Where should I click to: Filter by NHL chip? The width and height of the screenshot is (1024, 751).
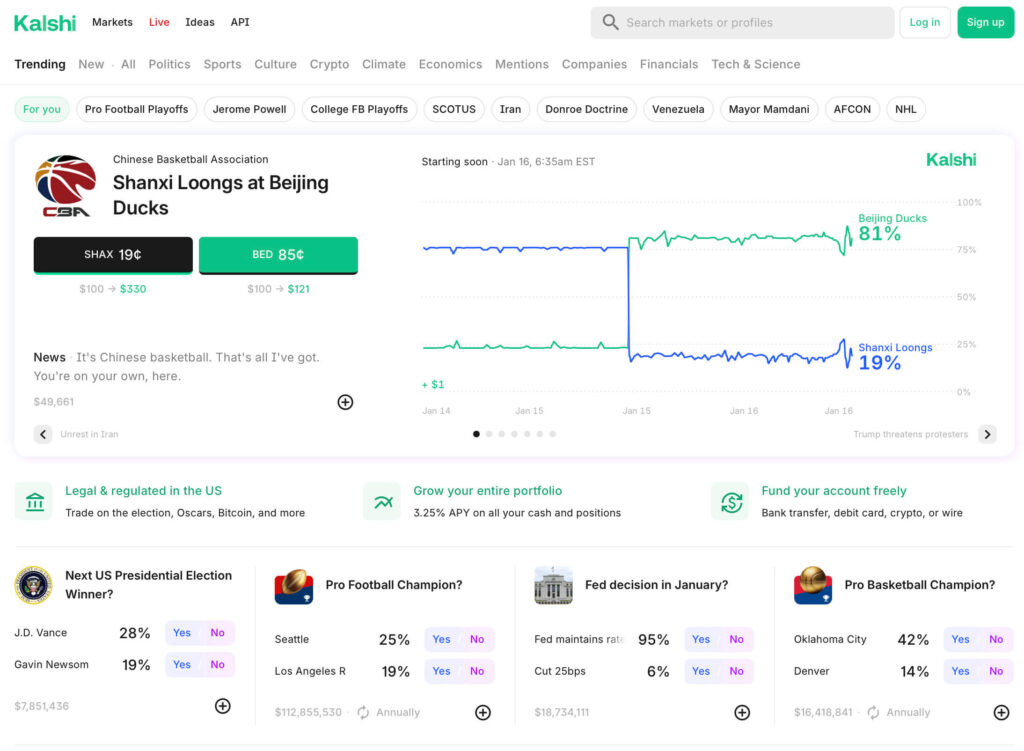(x=905, y=109)
